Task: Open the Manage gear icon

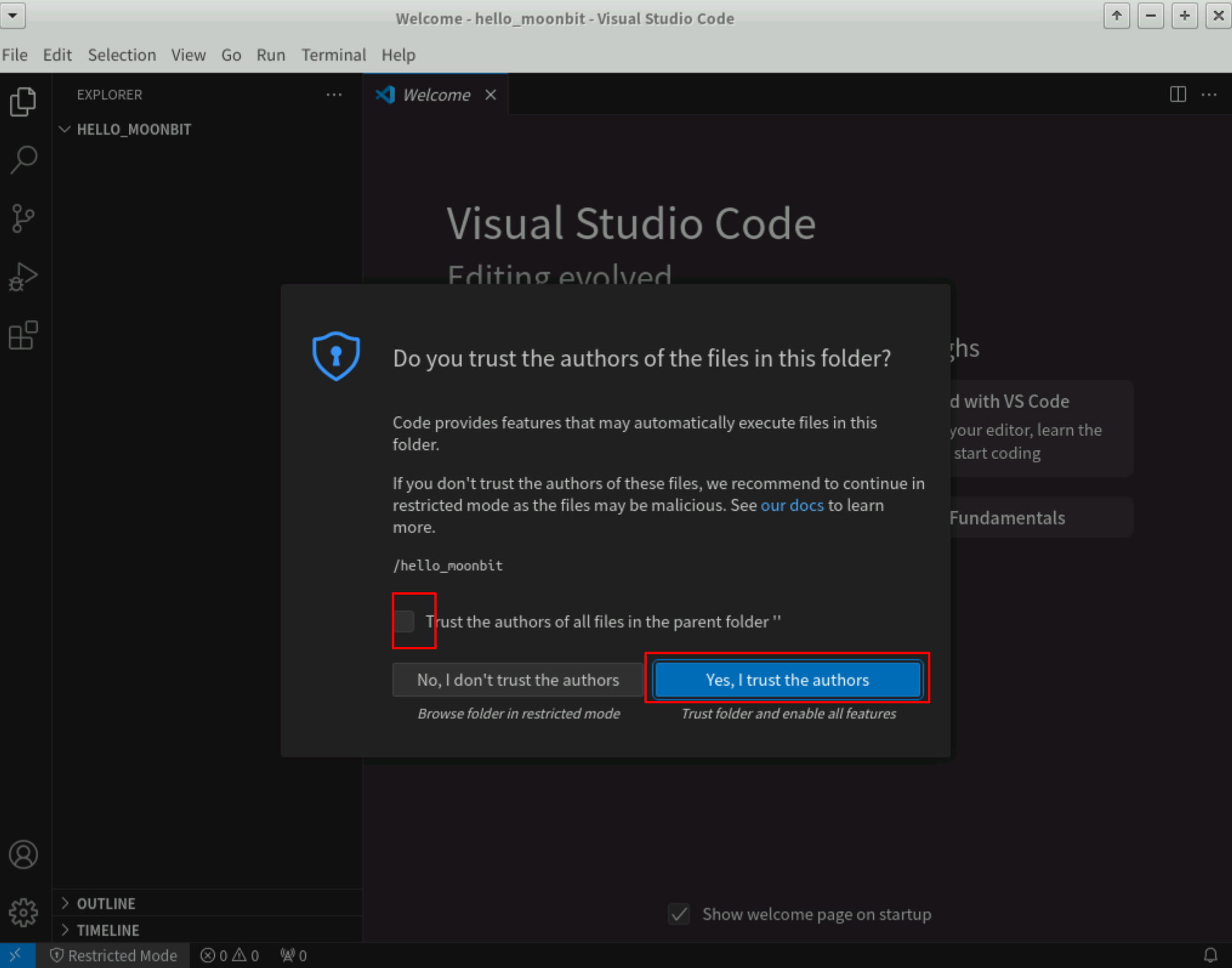Action: pyautogui.click(x=23, y=912)
